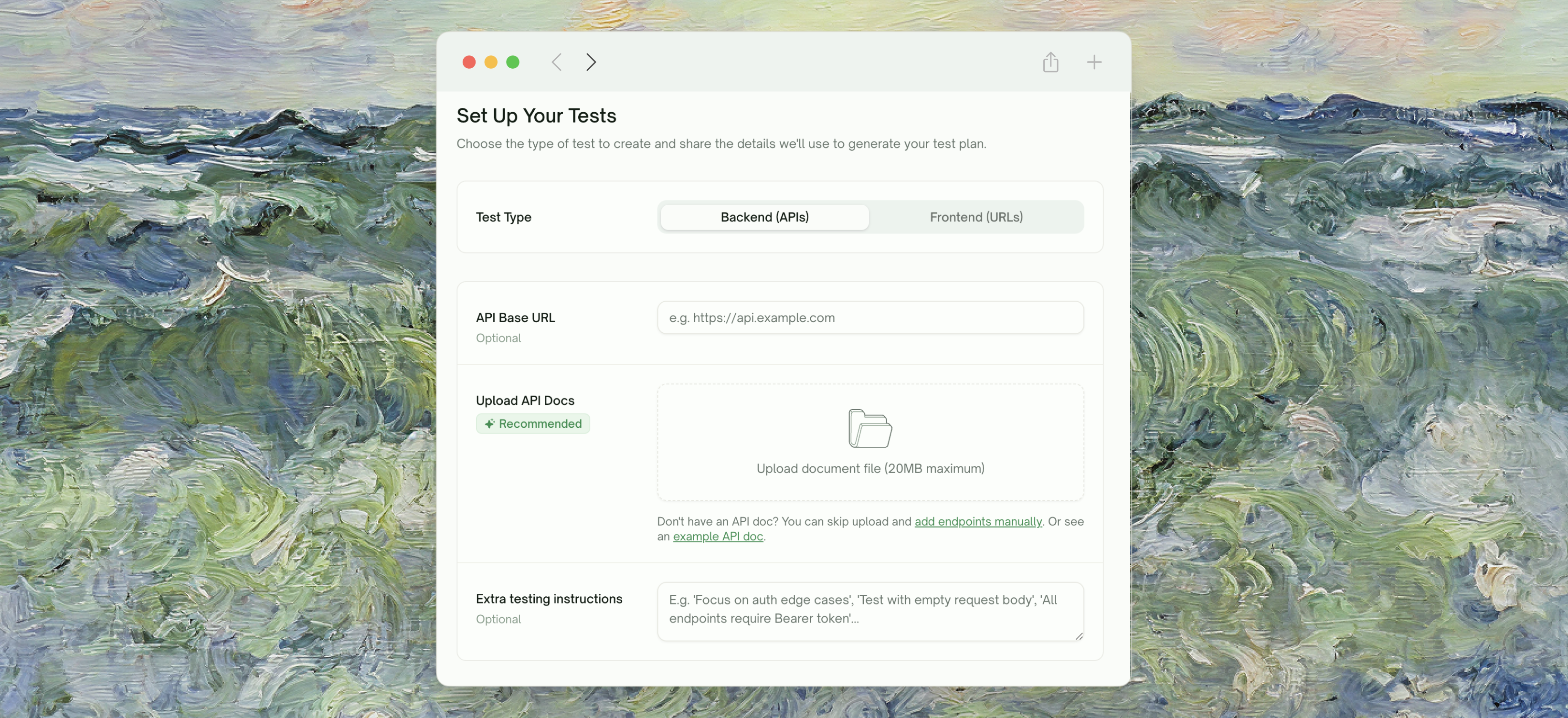Click Optional under API Base URL

point(498,338)
